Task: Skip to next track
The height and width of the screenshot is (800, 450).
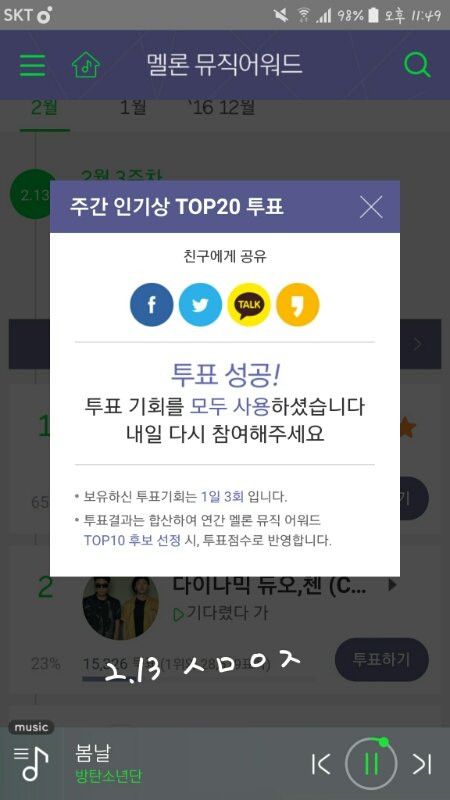Action: pyautogui.click(x=421, y=764)
